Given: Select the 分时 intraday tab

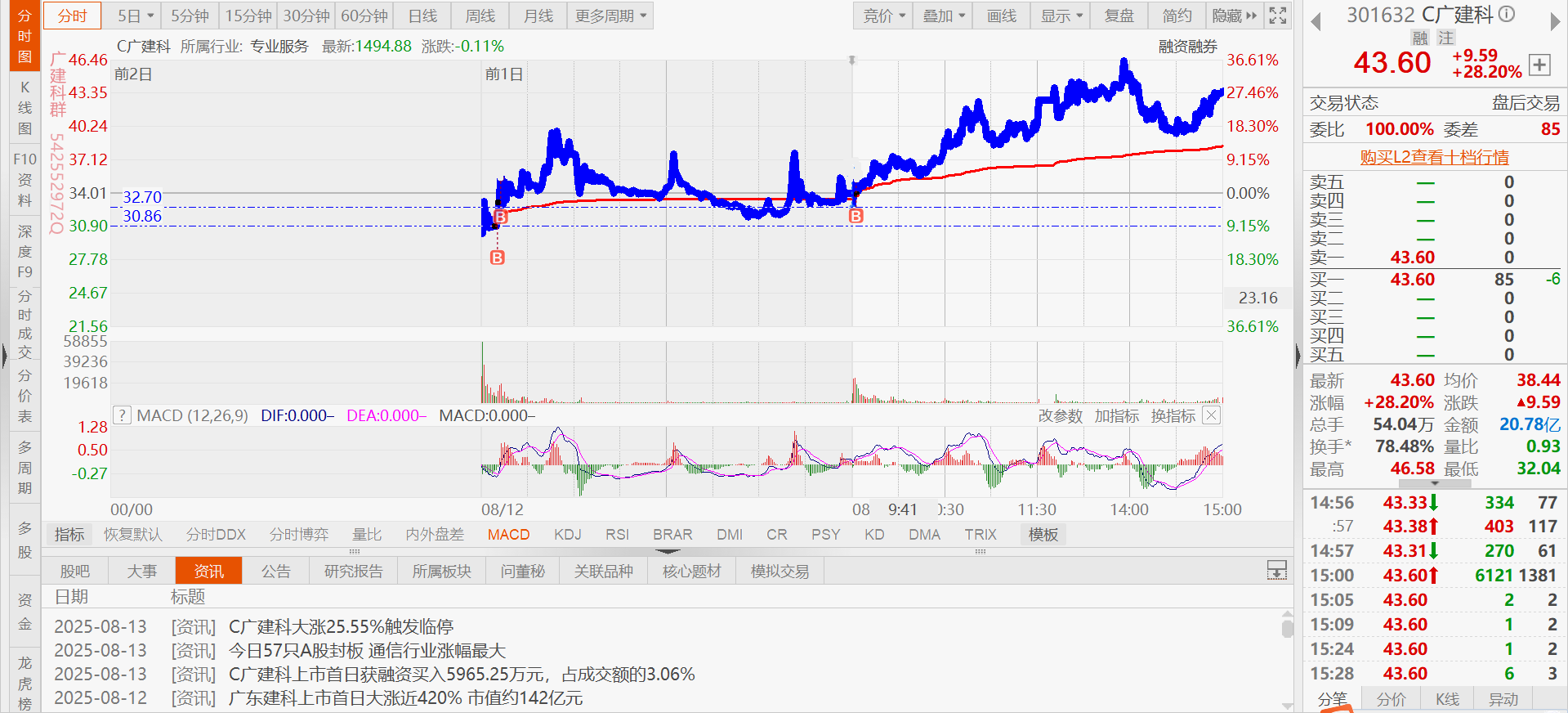Looking at the screenshot, I should [x=72, y=16].
